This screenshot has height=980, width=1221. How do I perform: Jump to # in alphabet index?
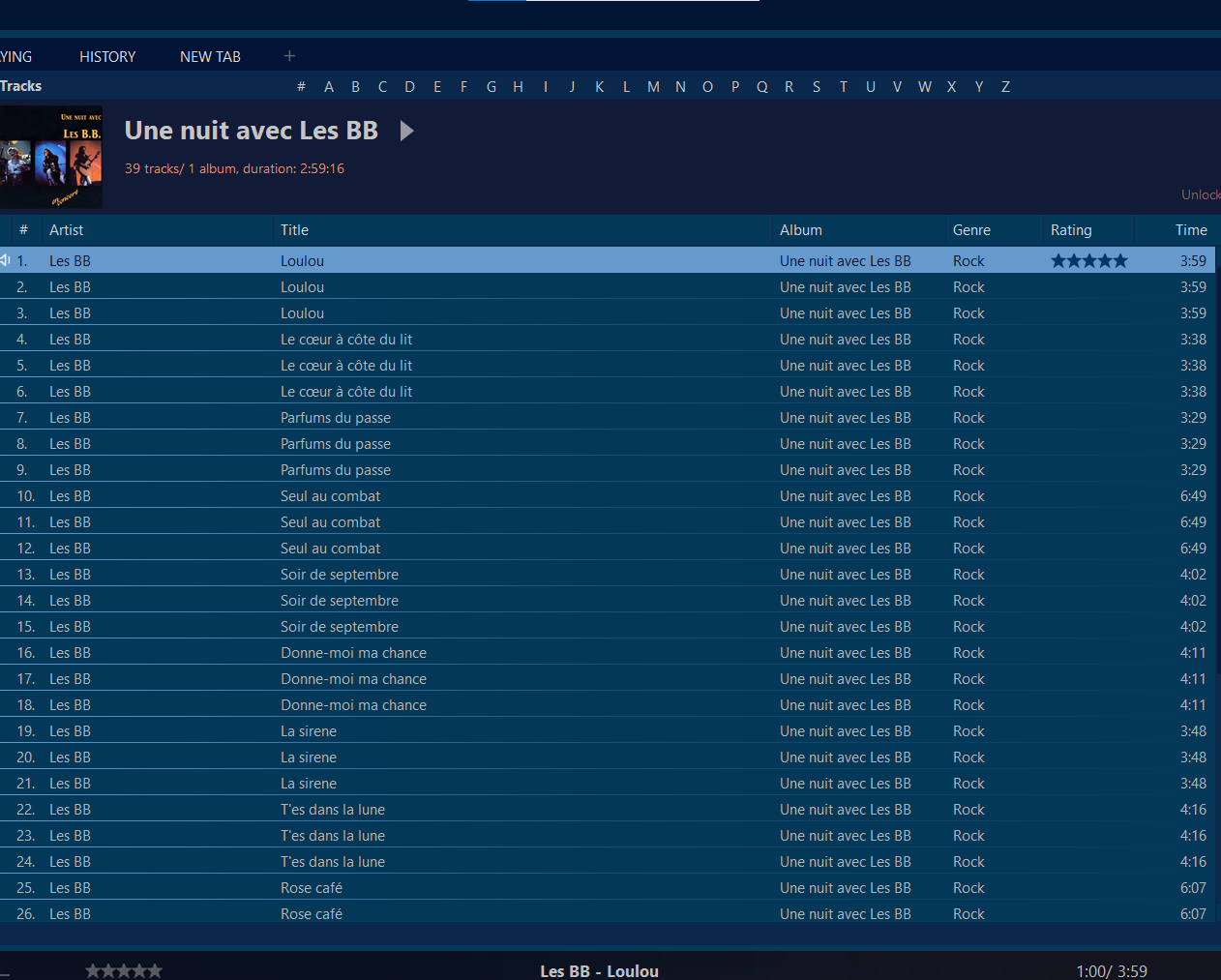point(301,87)
